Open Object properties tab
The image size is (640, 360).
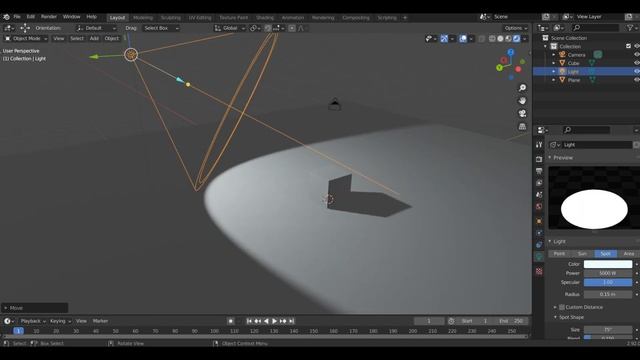(x=539, y=221)
